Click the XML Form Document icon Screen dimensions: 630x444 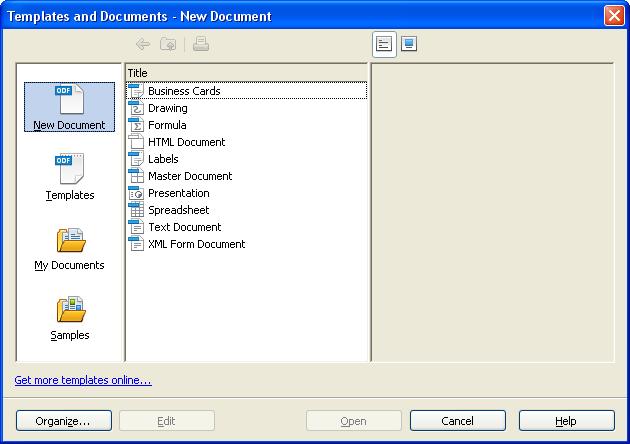pos(136,244)
